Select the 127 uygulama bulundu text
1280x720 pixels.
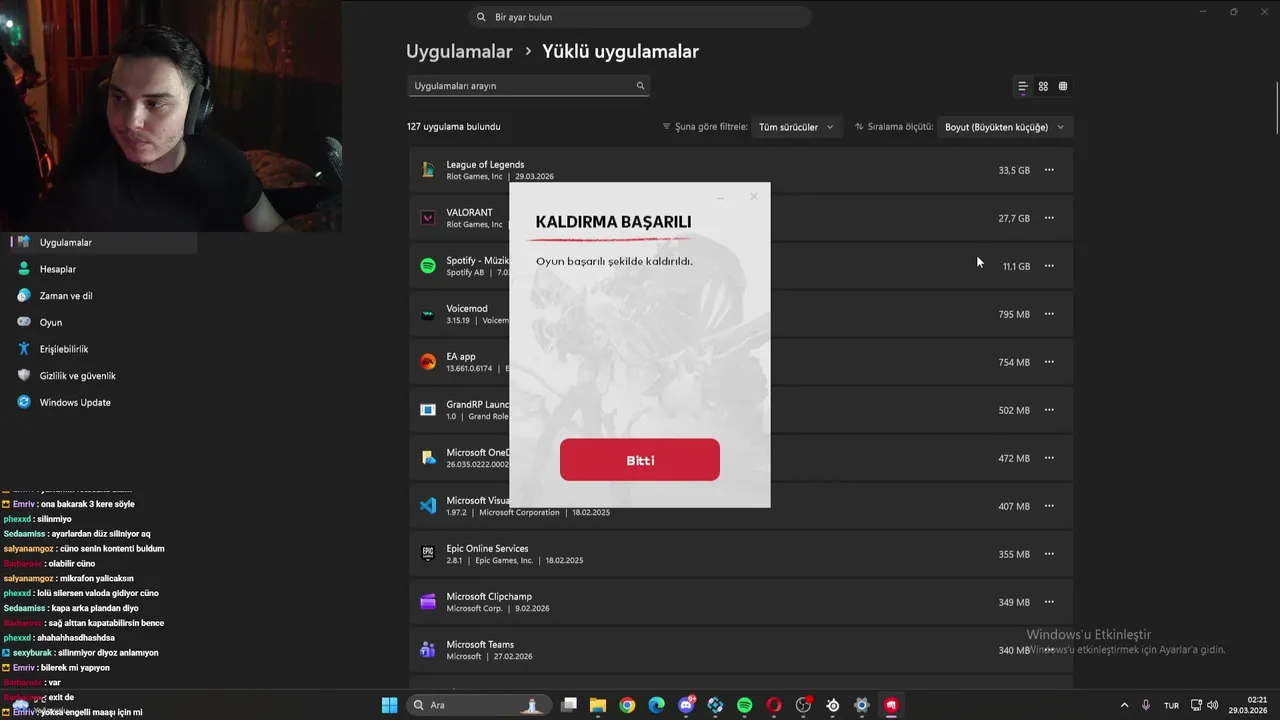(x=454, y=127)
